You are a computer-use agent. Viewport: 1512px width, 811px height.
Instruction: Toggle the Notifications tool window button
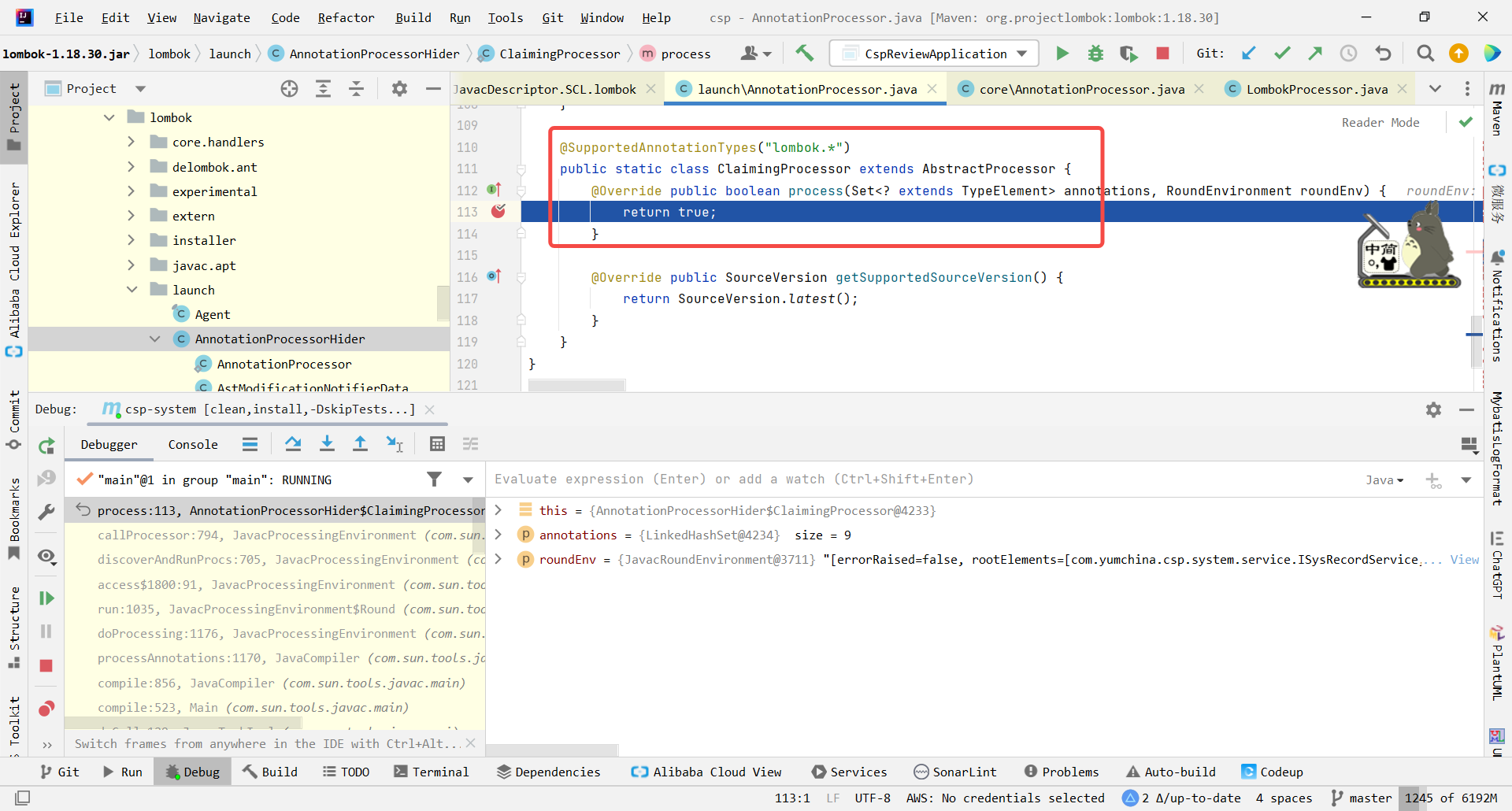point(1497,306)
